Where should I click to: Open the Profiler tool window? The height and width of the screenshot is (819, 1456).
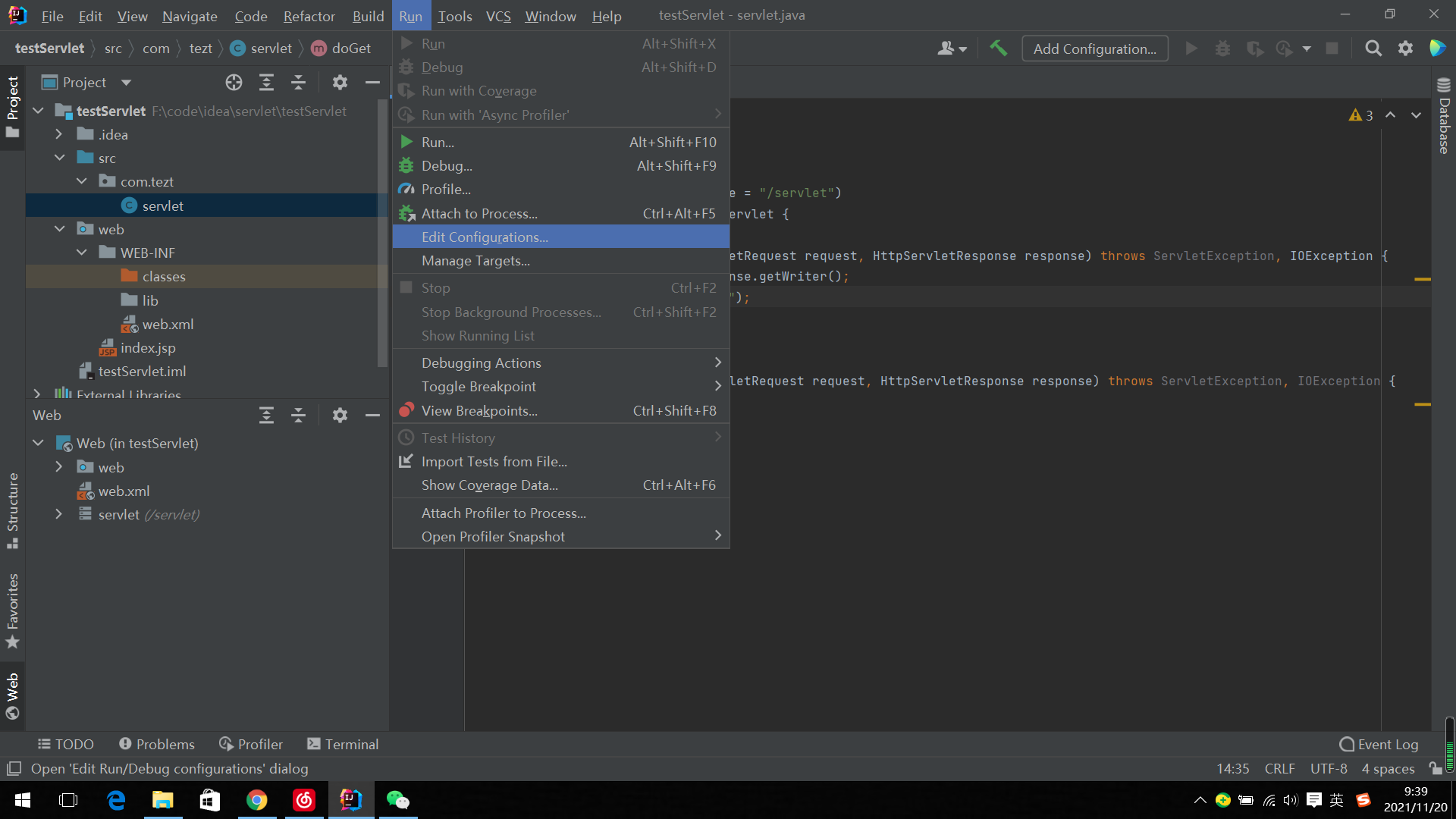(251, 744)
